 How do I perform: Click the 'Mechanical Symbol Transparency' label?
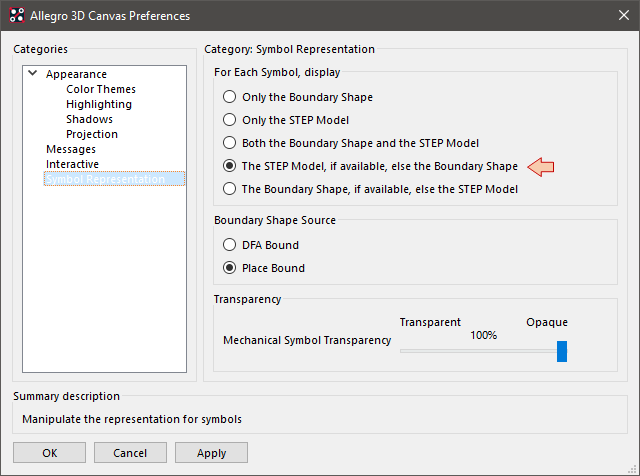pos(307,340)
